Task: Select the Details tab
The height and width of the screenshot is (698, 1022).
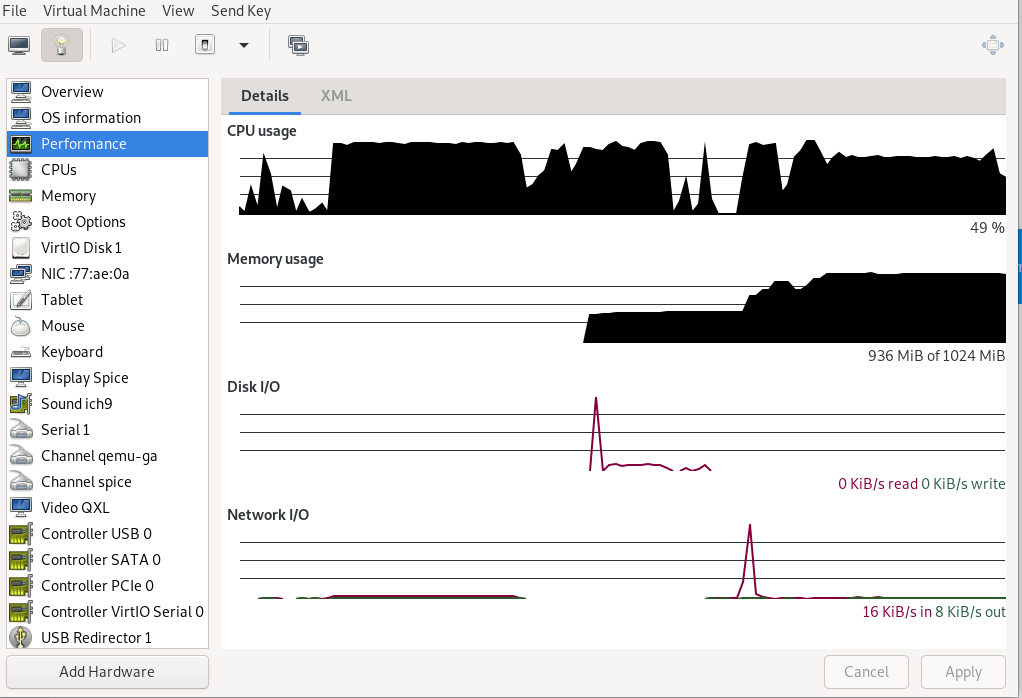Action: [265, 96]
